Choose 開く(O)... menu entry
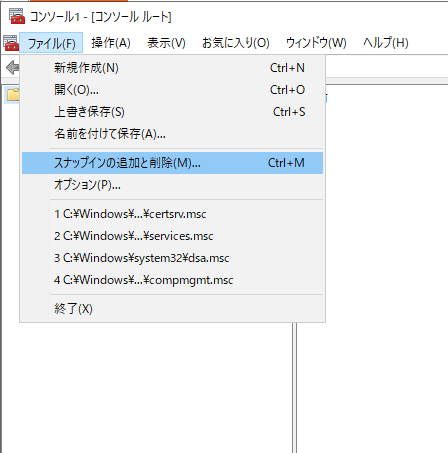This screenshot has width=448, height=453. click(172, 90)
